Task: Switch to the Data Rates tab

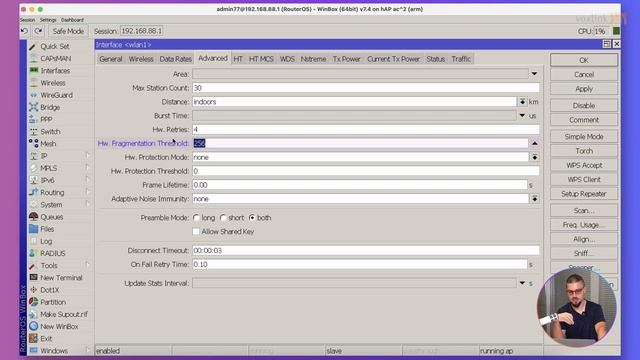Action: (x=176, y=59)
